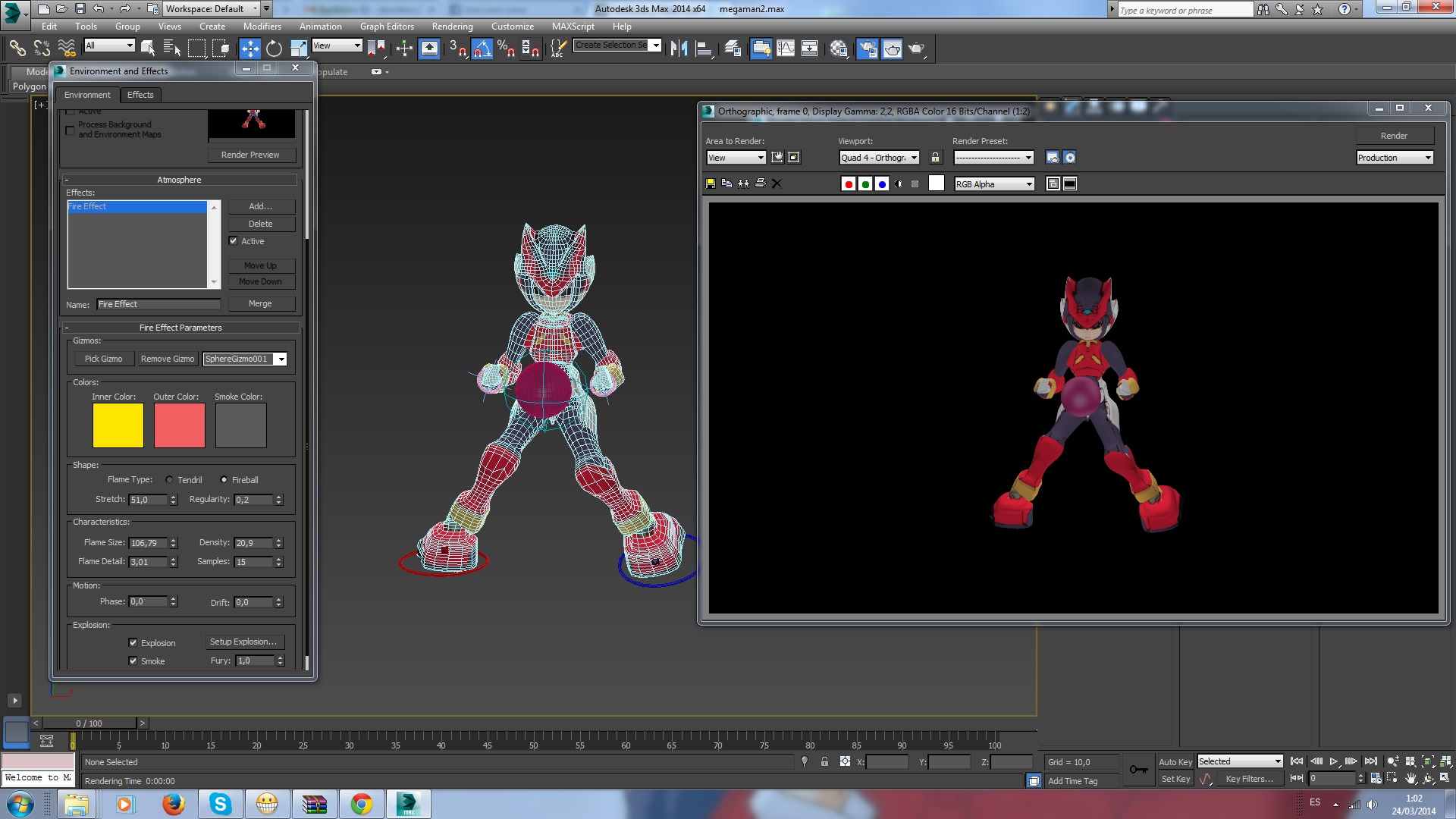The height and width of the screenshot is (819, 1456).
Task: Save rendered image with the disk icon
Action: coord(711,184)
